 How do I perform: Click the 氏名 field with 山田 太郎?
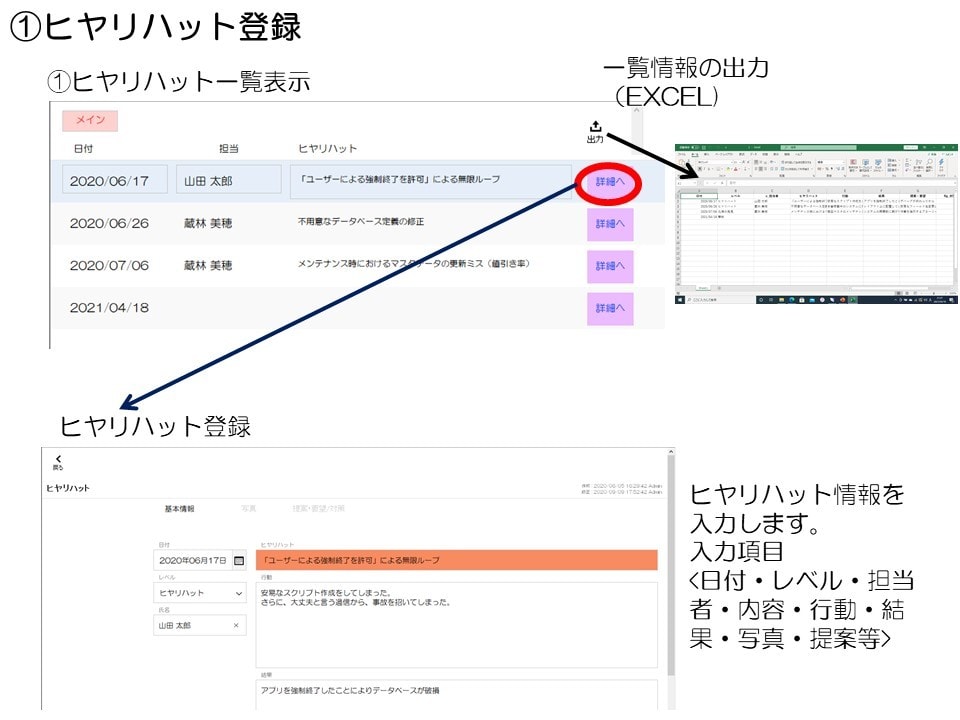click(200, 625)
